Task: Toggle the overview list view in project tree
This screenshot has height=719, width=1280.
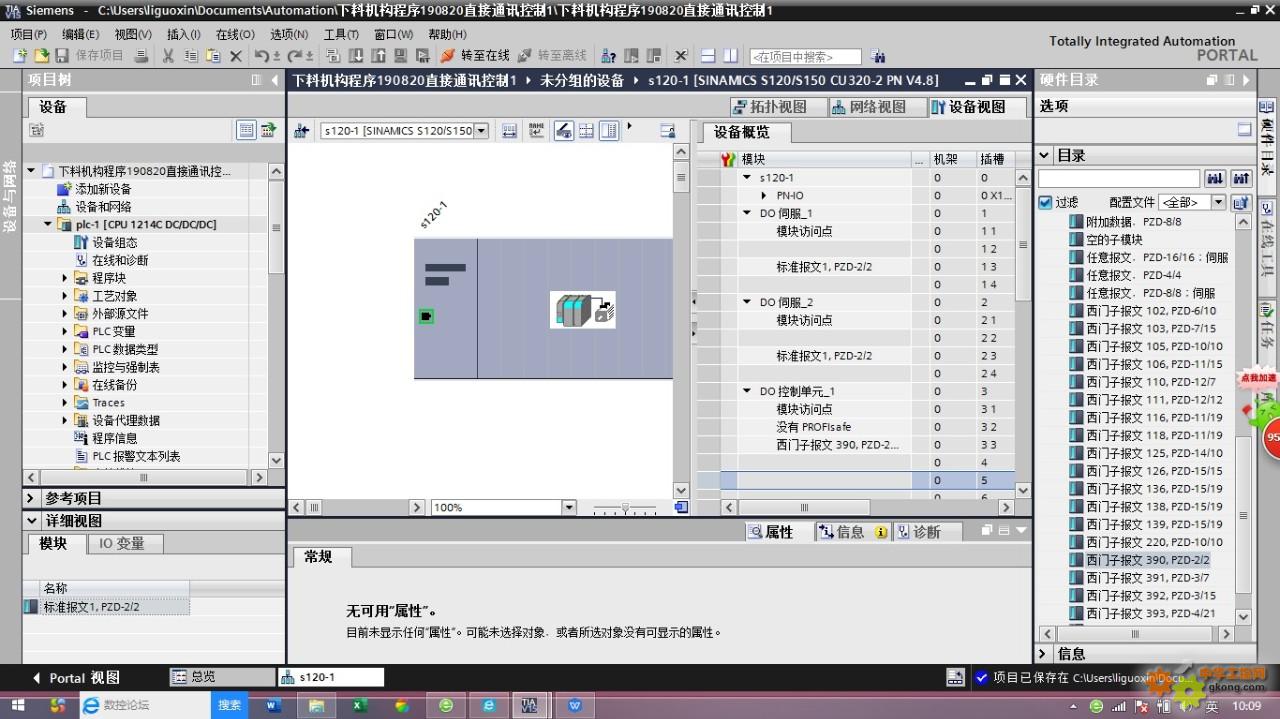Action: click(246, 130)
